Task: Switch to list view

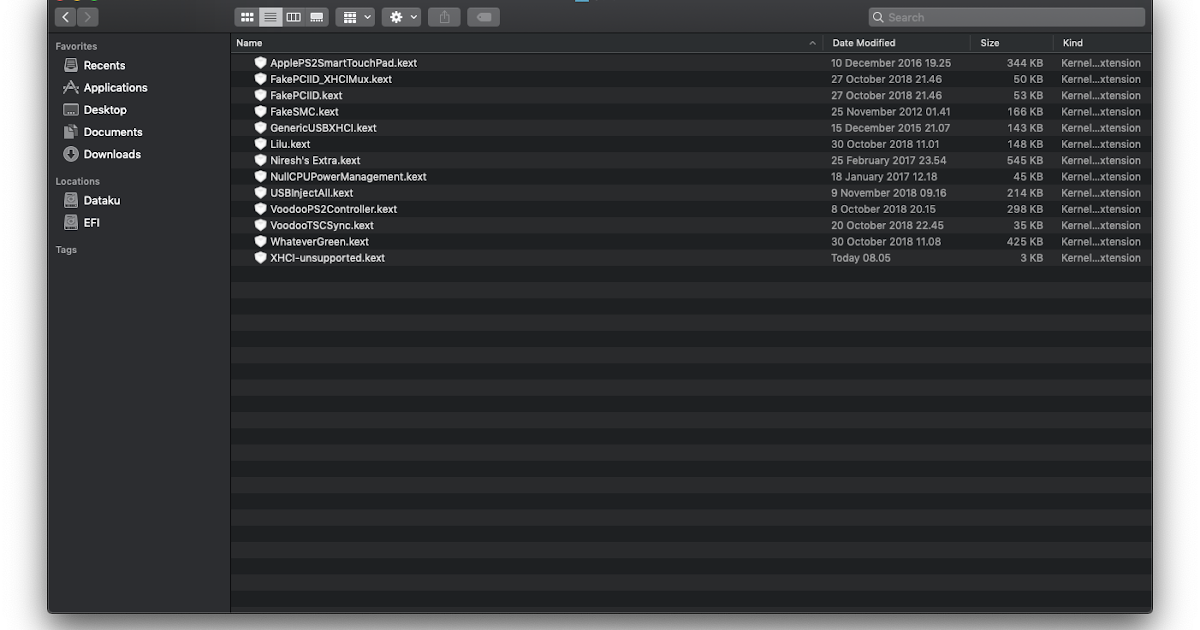Action: point(270,17)
